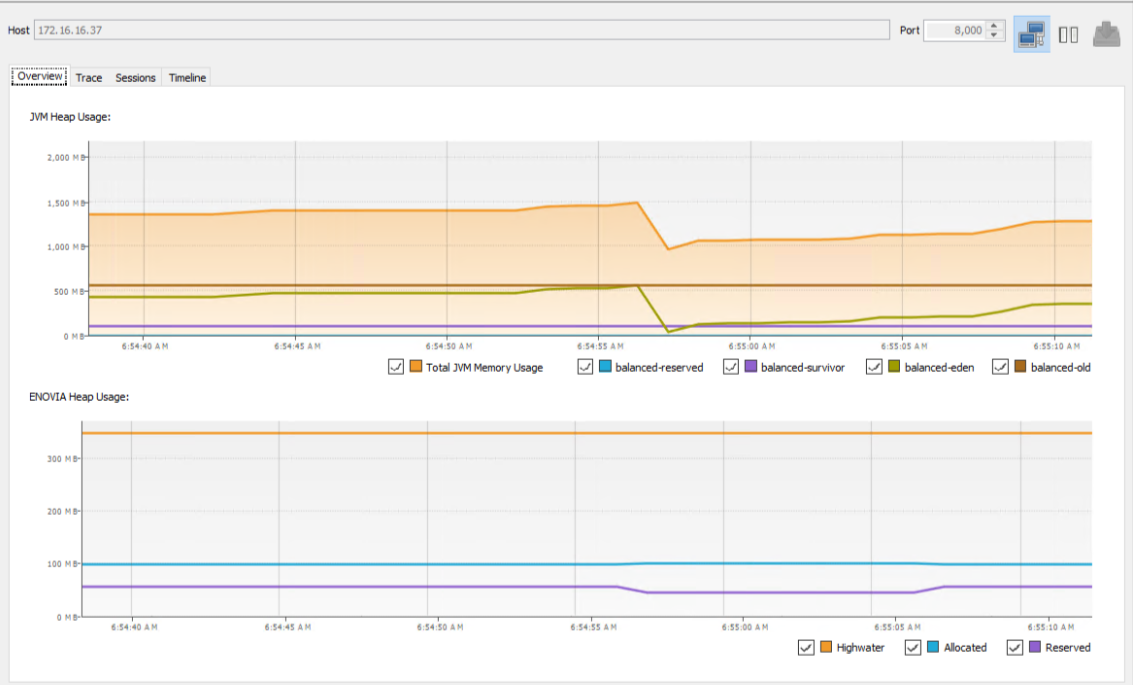Hide the balanced-survivor series
1133x685 pixels.
(x=731, y=367)
